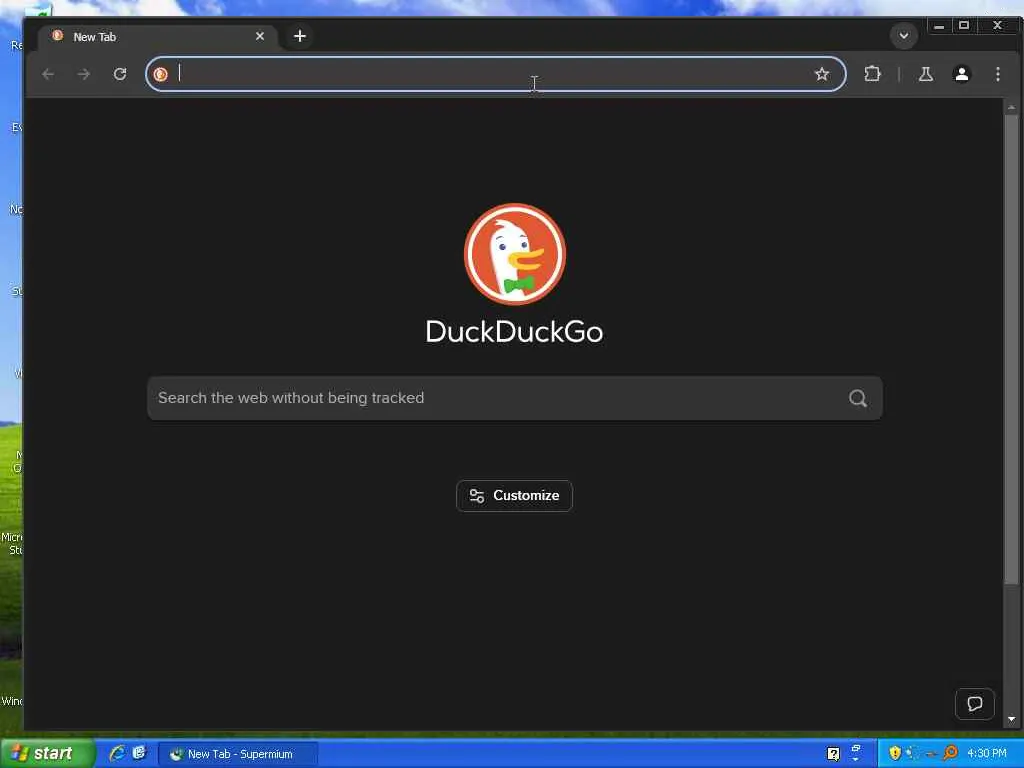Image resolution: width=1024 pixels, height=768 pixels.
Task: Click the DuckDuckGo duck logo
Action: (x=515, y=254)
